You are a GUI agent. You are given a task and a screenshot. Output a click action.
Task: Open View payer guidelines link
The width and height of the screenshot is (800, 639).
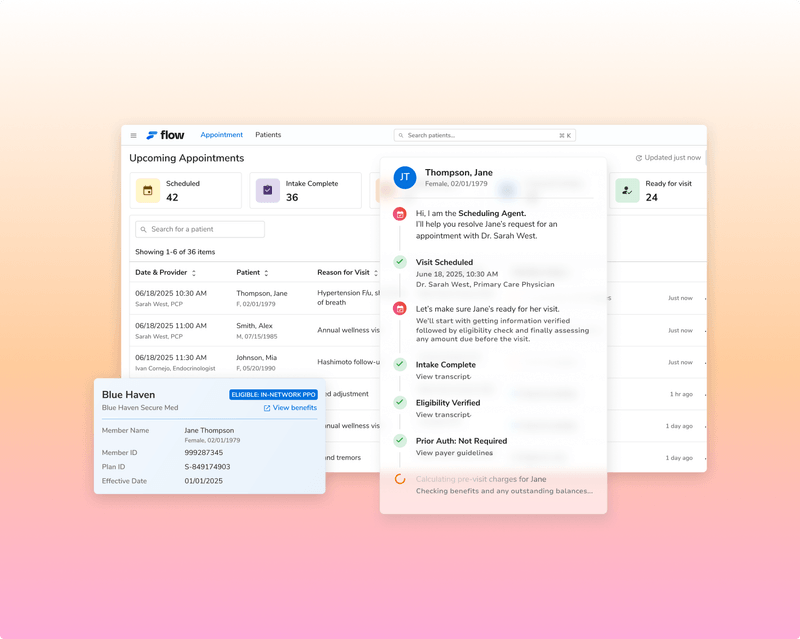(x=454, y=453)
